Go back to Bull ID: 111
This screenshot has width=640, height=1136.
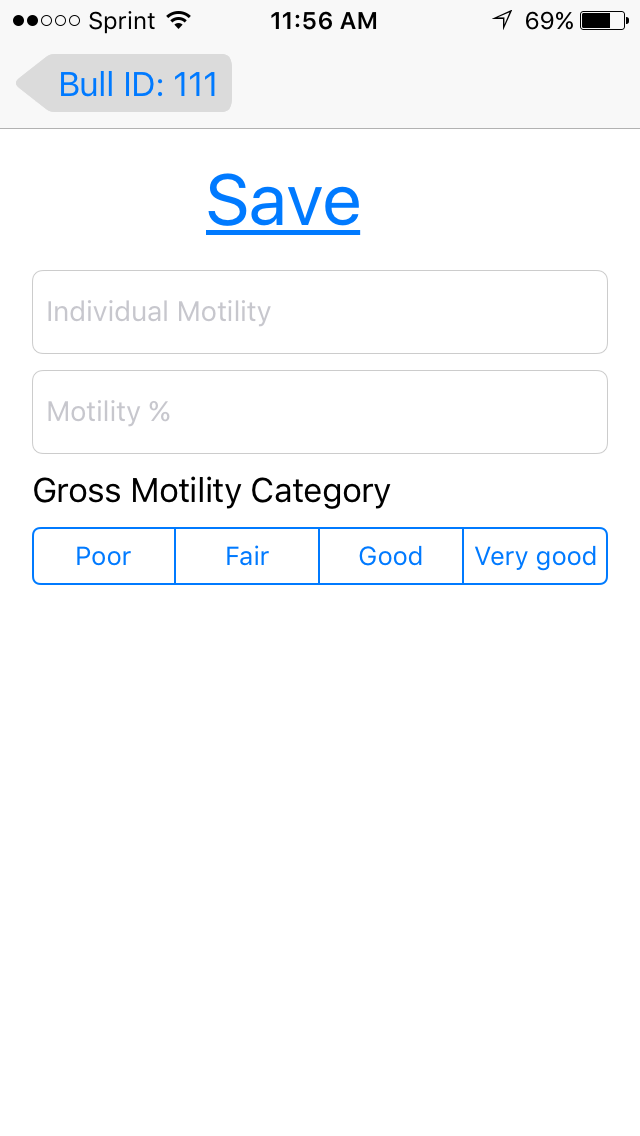[137, 84]
